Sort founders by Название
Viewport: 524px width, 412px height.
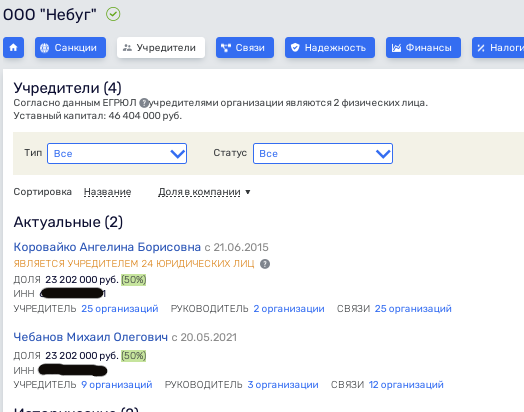click(x=107, y=192)
